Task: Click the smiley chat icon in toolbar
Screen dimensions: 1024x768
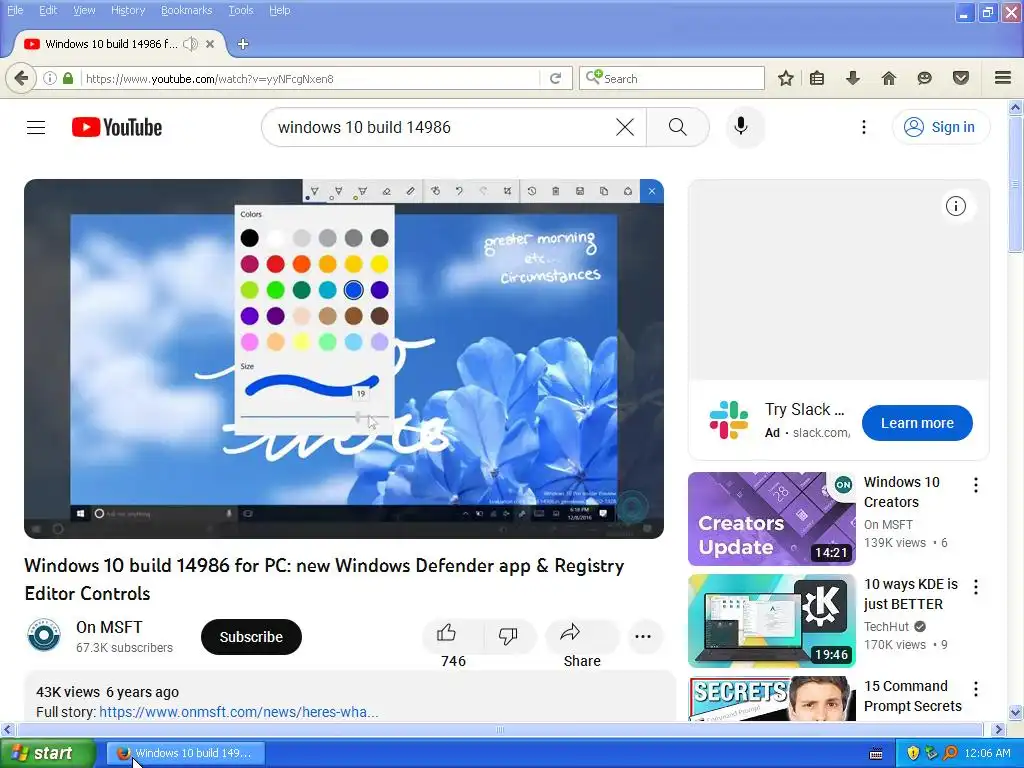Action: 924,78
